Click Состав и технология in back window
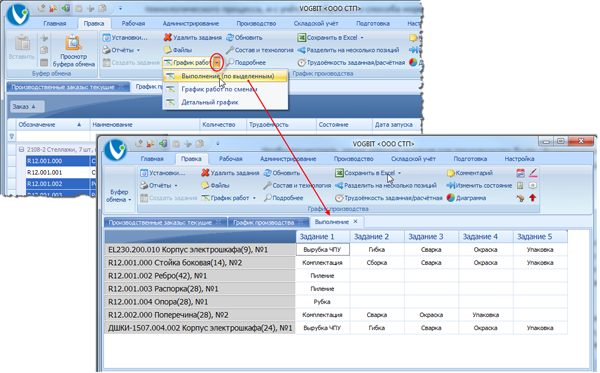 (x=259, y=50)
